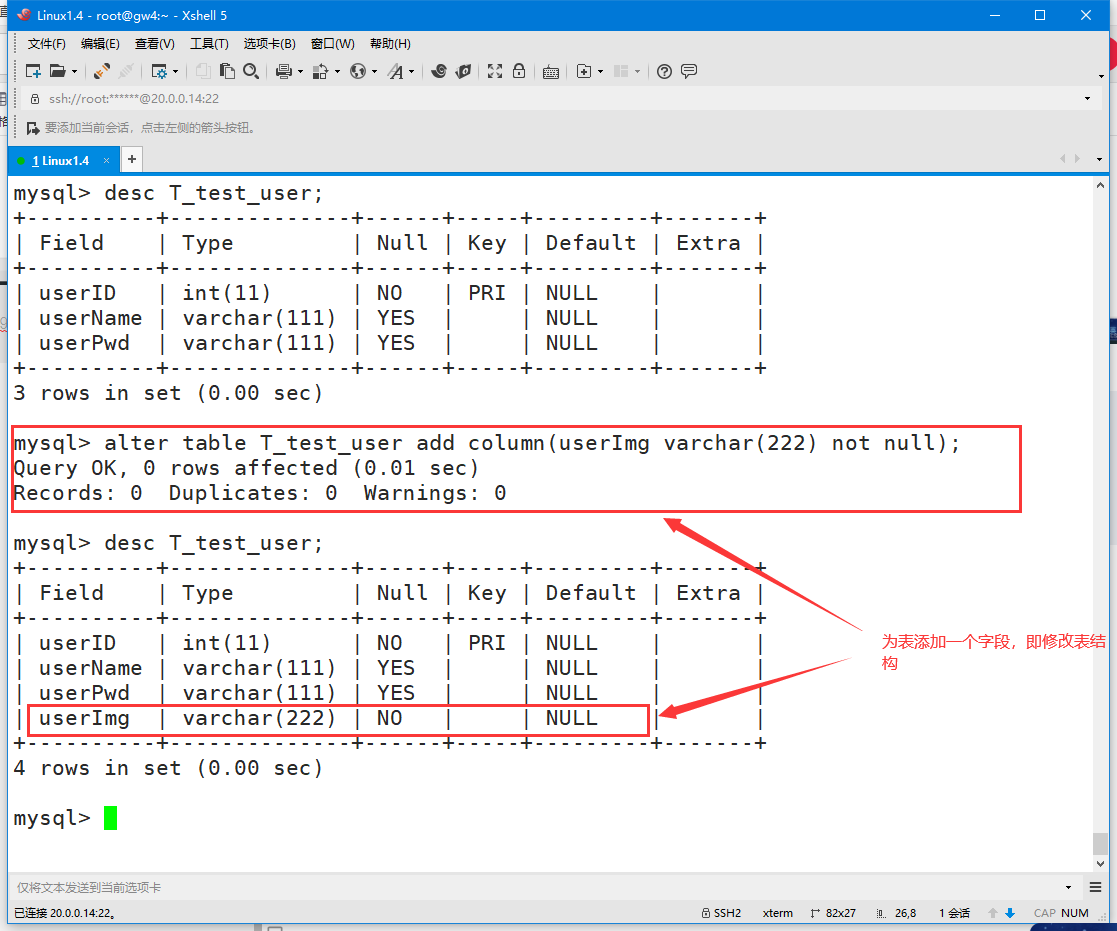Expand the Encoding globe dropdown arrow

coord(374,72)
